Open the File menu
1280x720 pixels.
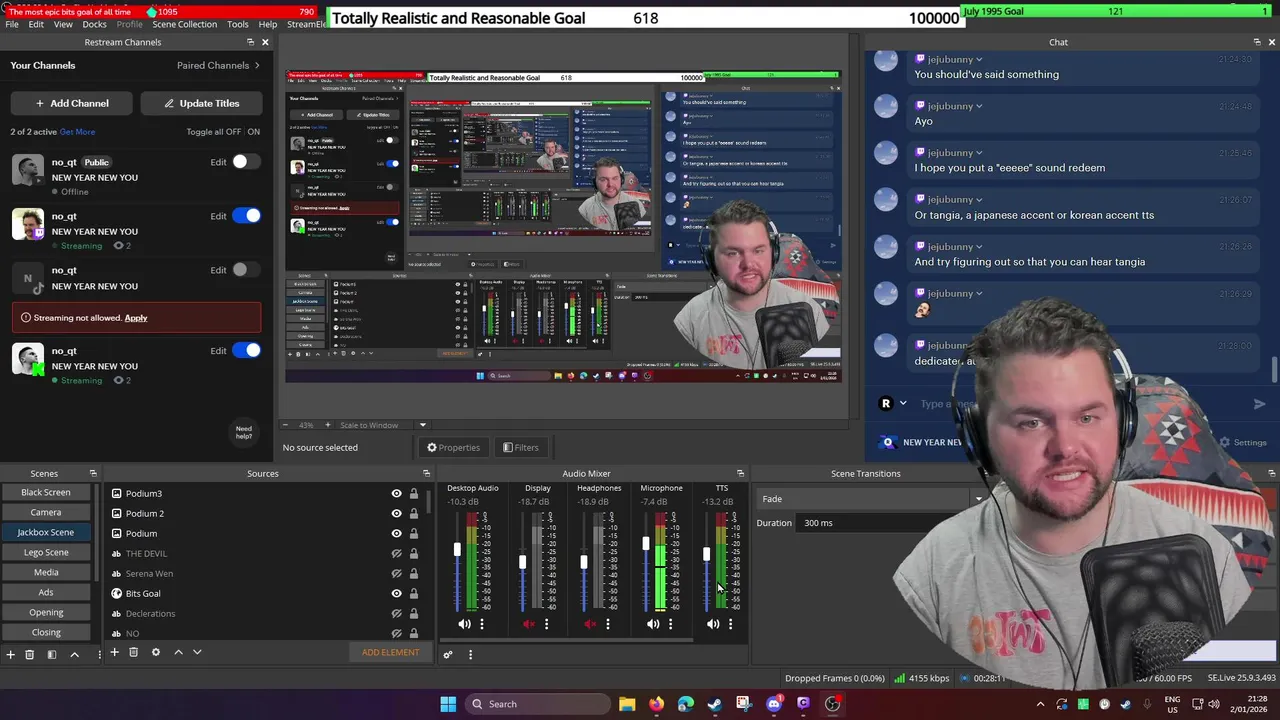tap(12, 24)
